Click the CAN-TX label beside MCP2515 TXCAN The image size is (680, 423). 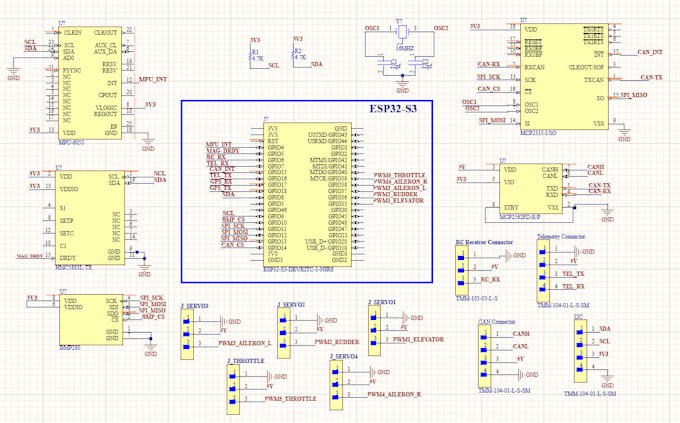[x=651, y=78]
